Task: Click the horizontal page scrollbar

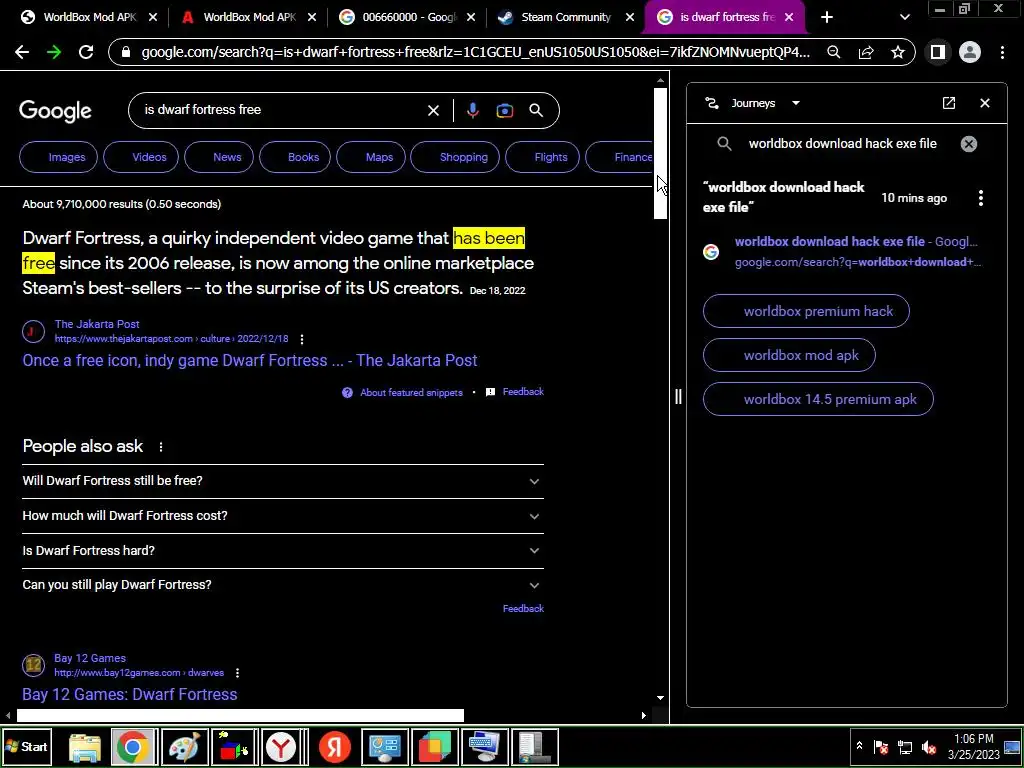Action: [240, 716]
